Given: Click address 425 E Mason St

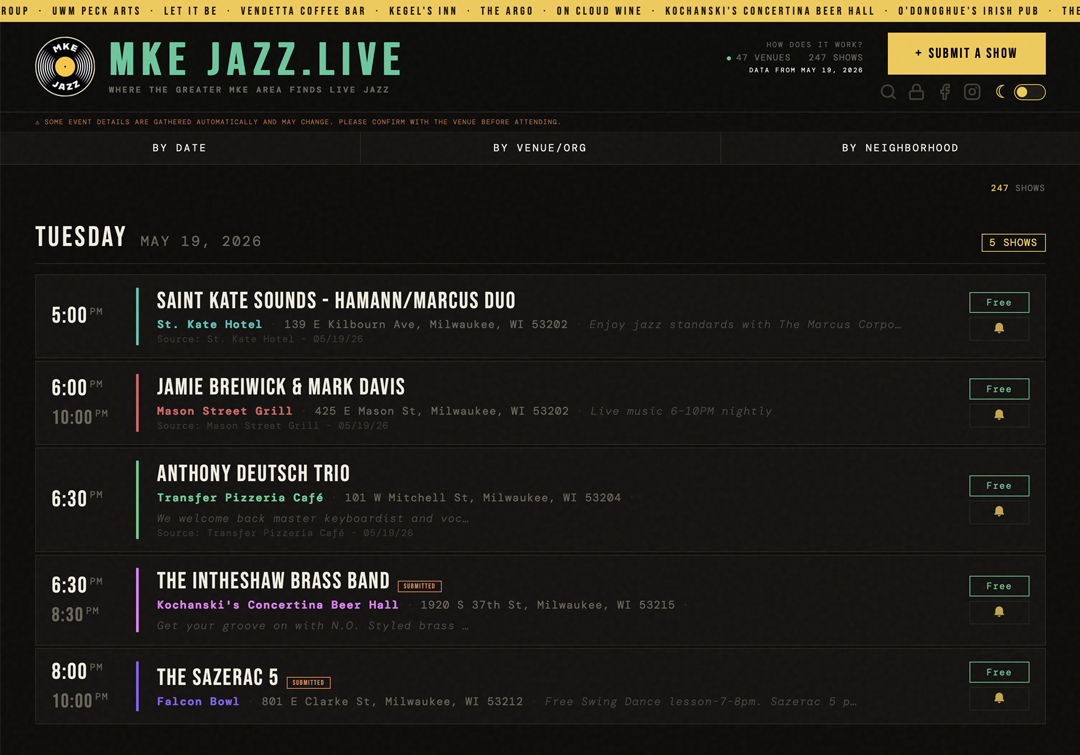Looking at the screenshot, I should click(x=442, y=411).
